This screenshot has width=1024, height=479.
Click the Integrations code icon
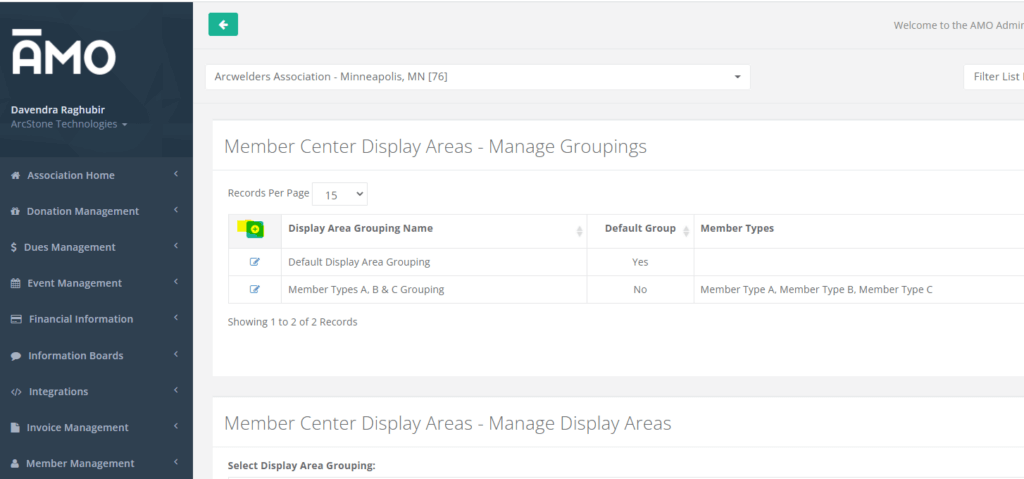pos(16,392)
